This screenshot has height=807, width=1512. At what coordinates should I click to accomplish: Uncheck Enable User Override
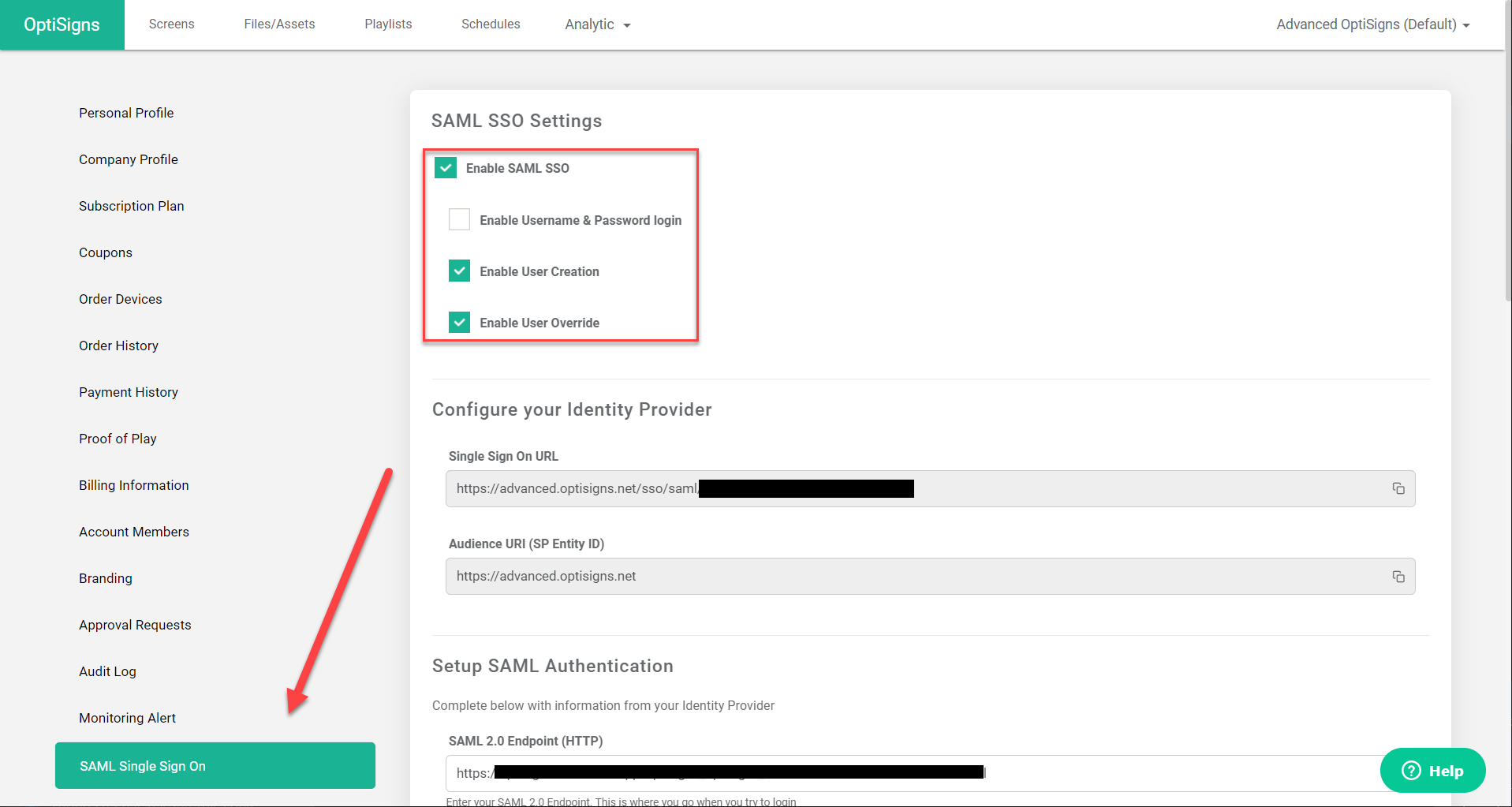(x=459, y=322)
